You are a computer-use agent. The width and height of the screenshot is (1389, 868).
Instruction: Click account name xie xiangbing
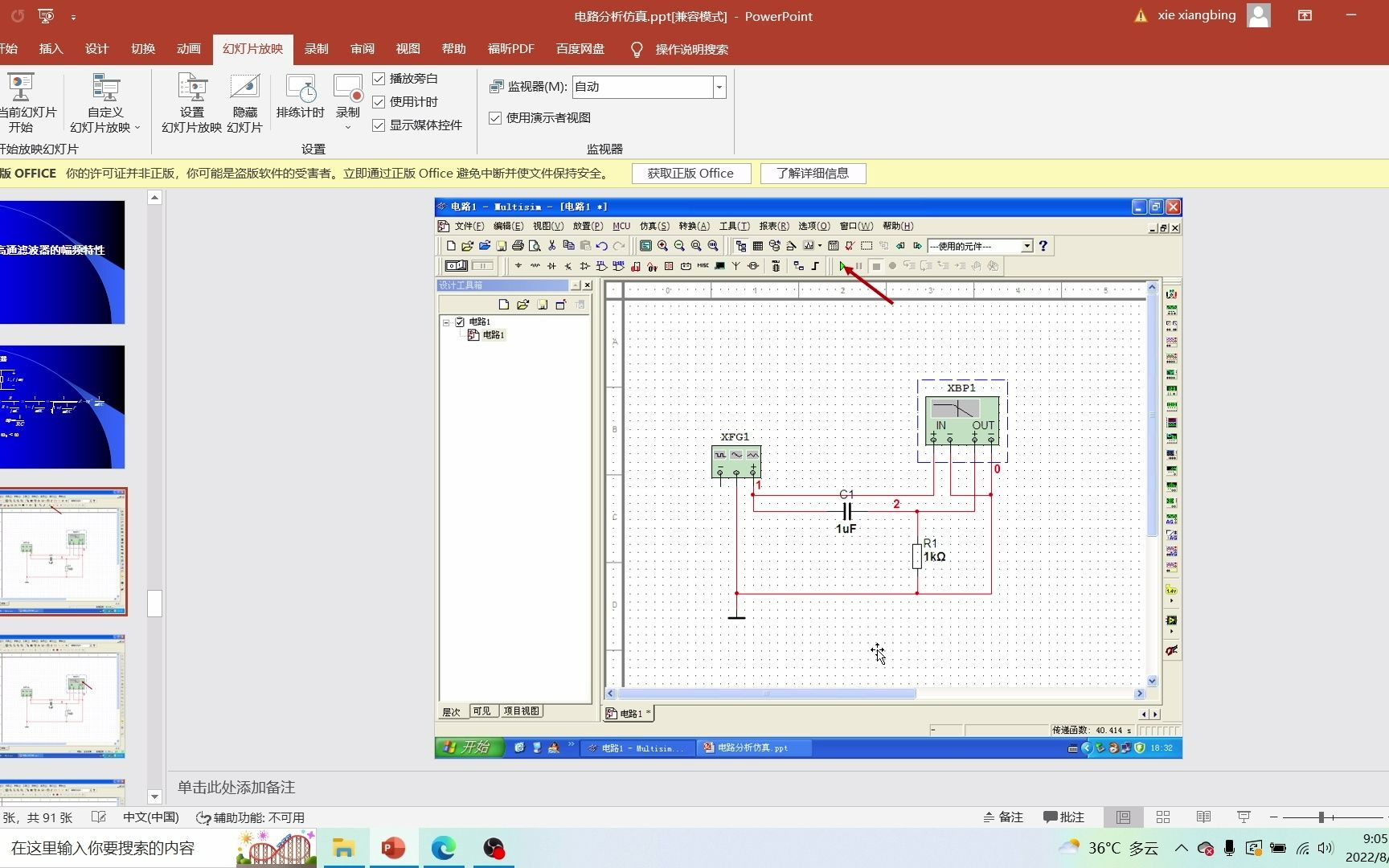[1196, 15]
